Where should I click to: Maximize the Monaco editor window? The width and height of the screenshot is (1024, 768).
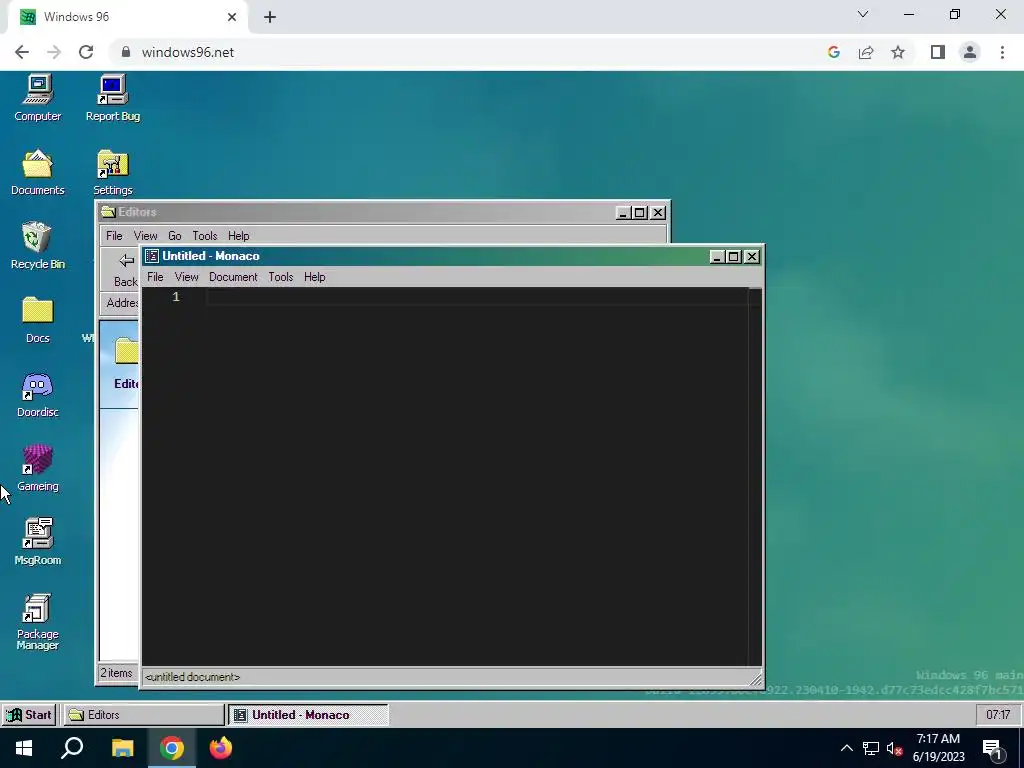(x=733, y=257)
